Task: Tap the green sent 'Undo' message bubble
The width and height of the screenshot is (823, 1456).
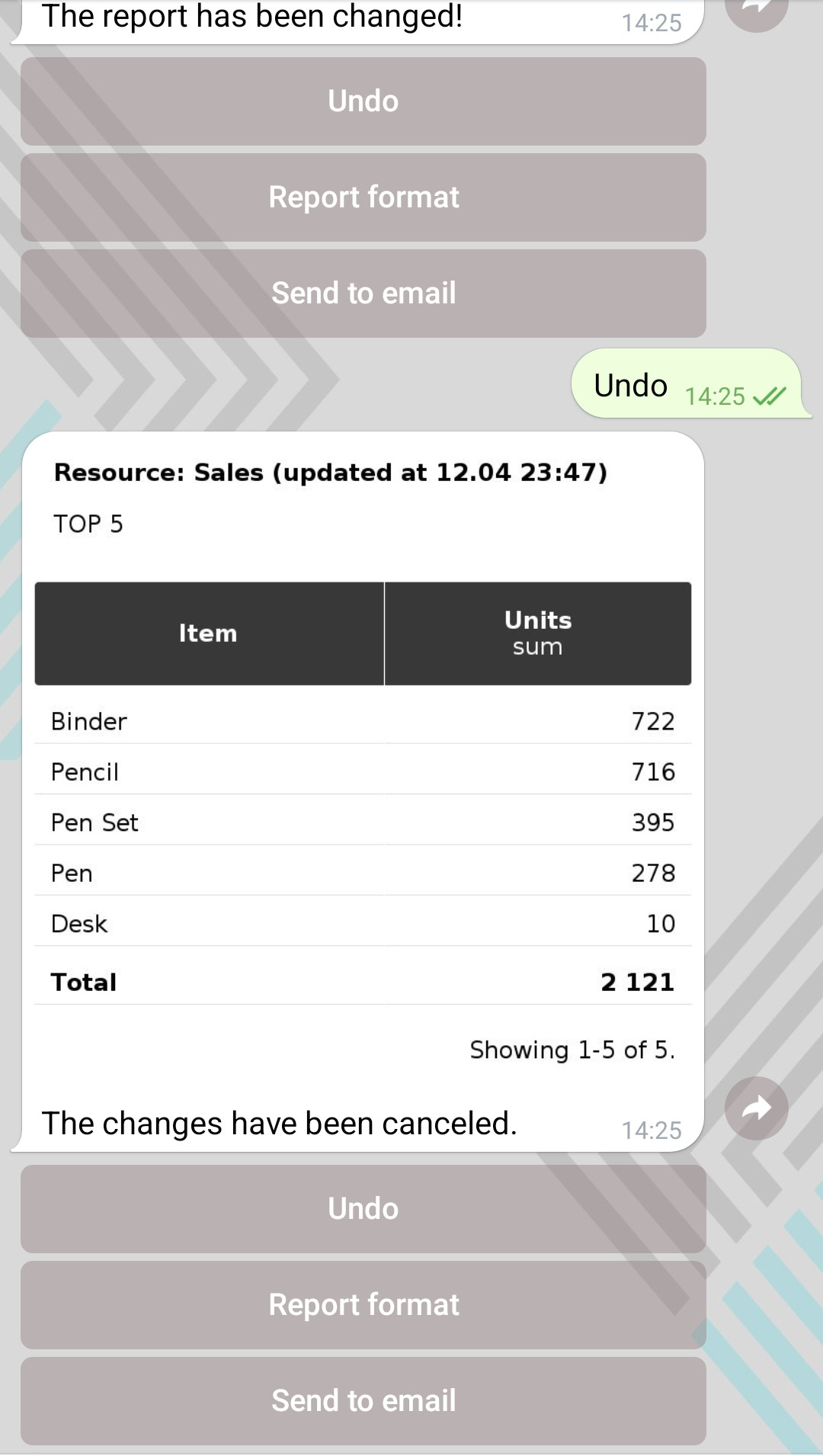Action: (x=631, y=386)
